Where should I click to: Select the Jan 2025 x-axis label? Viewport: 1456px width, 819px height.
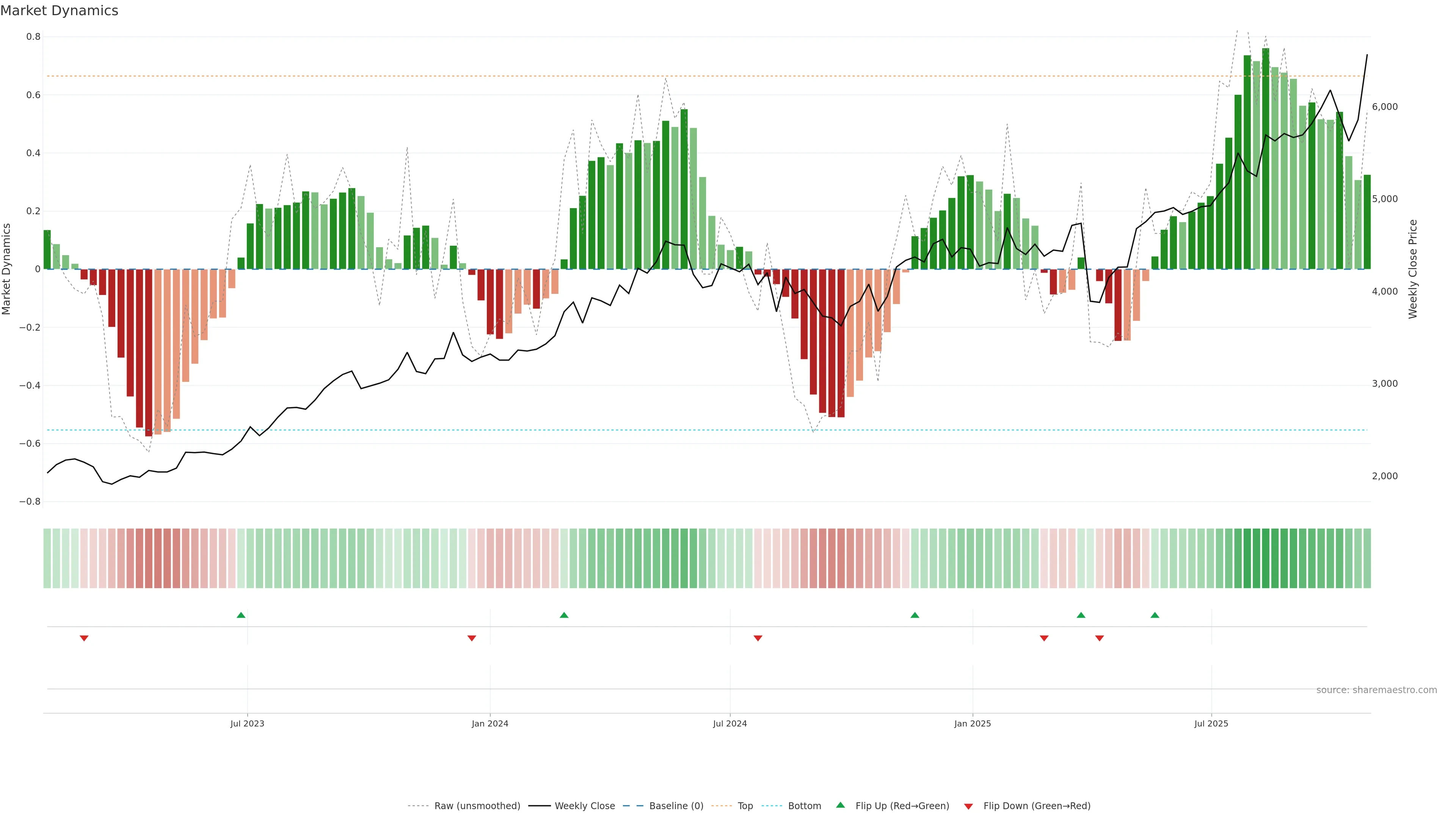click(972, 723)
